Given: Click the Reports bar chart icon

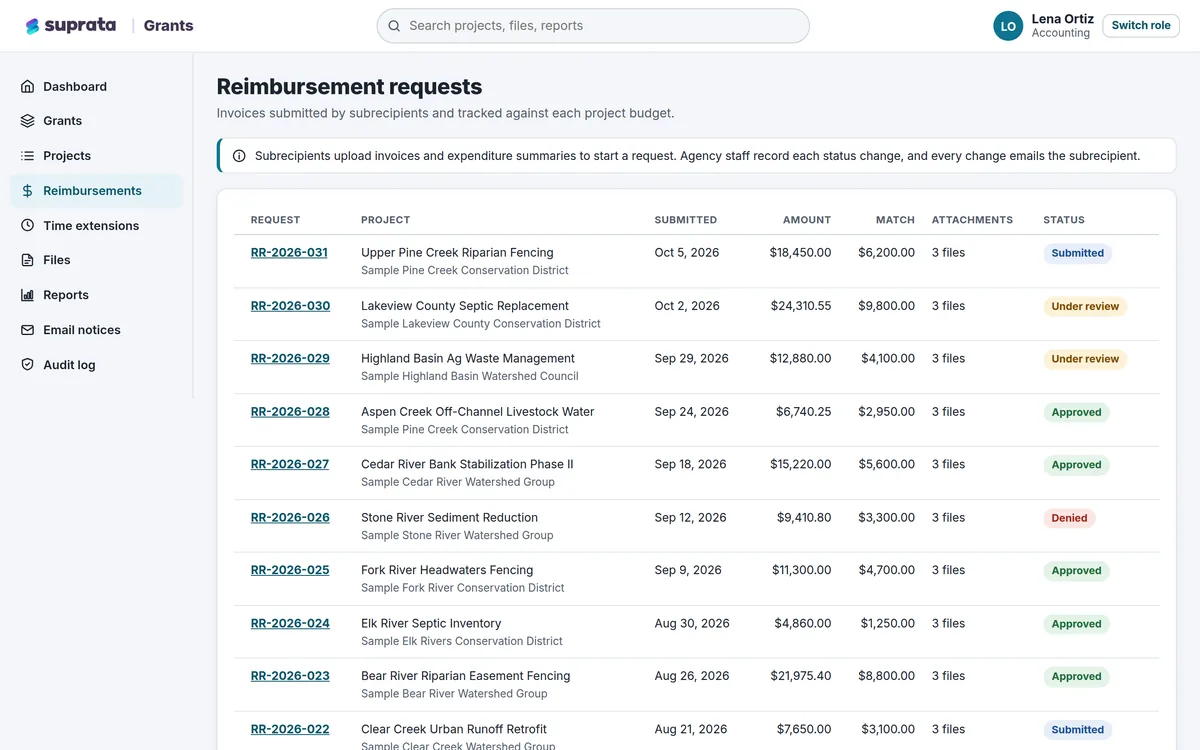Looking at the screenshot, I should pyautogui.click(x=28, y=295).
